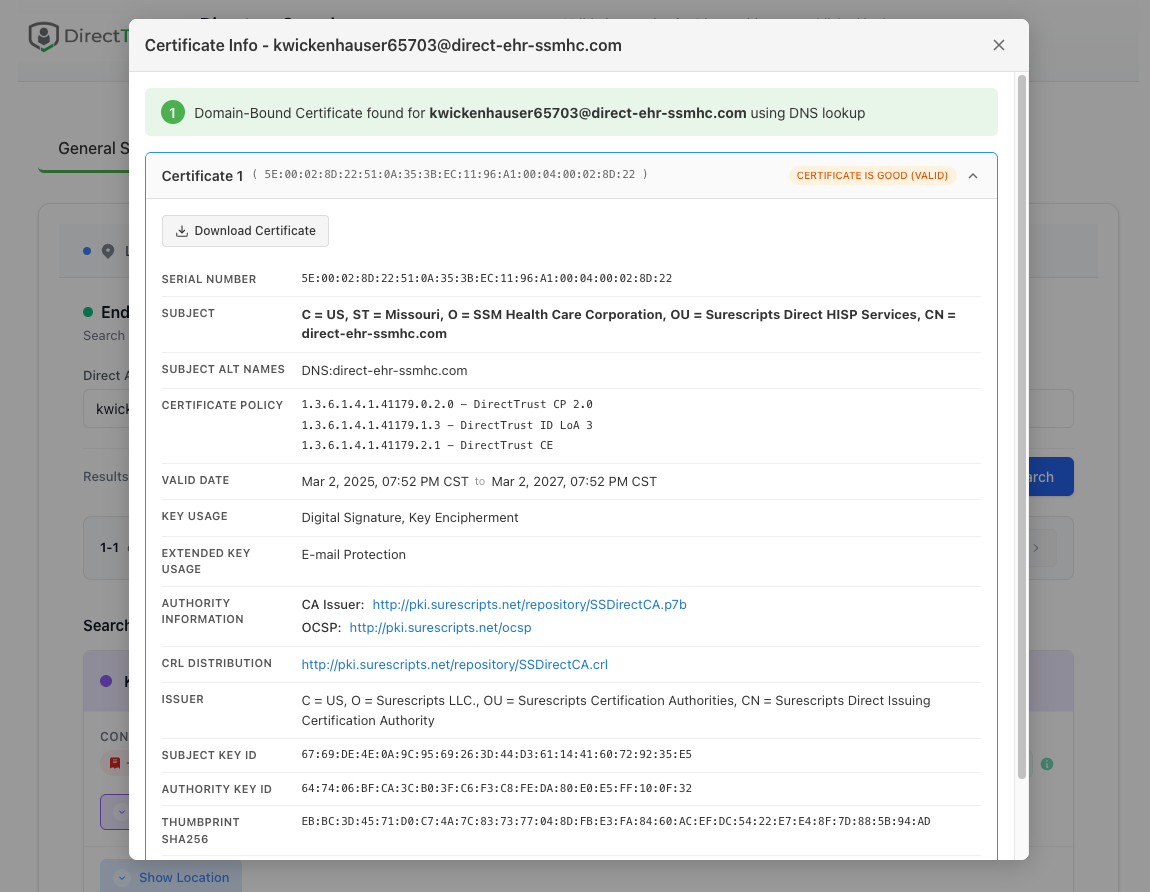Click the Authority Key ID value
The height and width of the screenshot is (892, 1150).
pyautogui.click(x=497, y=789)
